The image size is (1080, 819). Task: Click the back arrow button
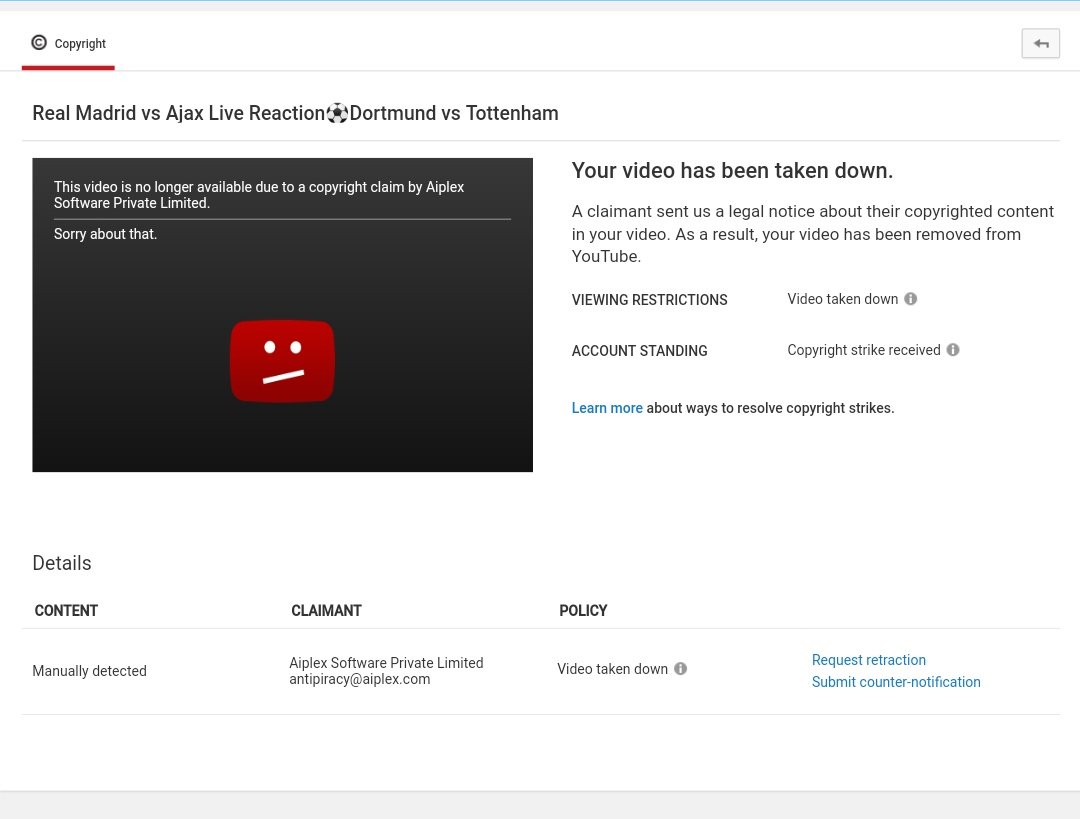[1040, 43]
